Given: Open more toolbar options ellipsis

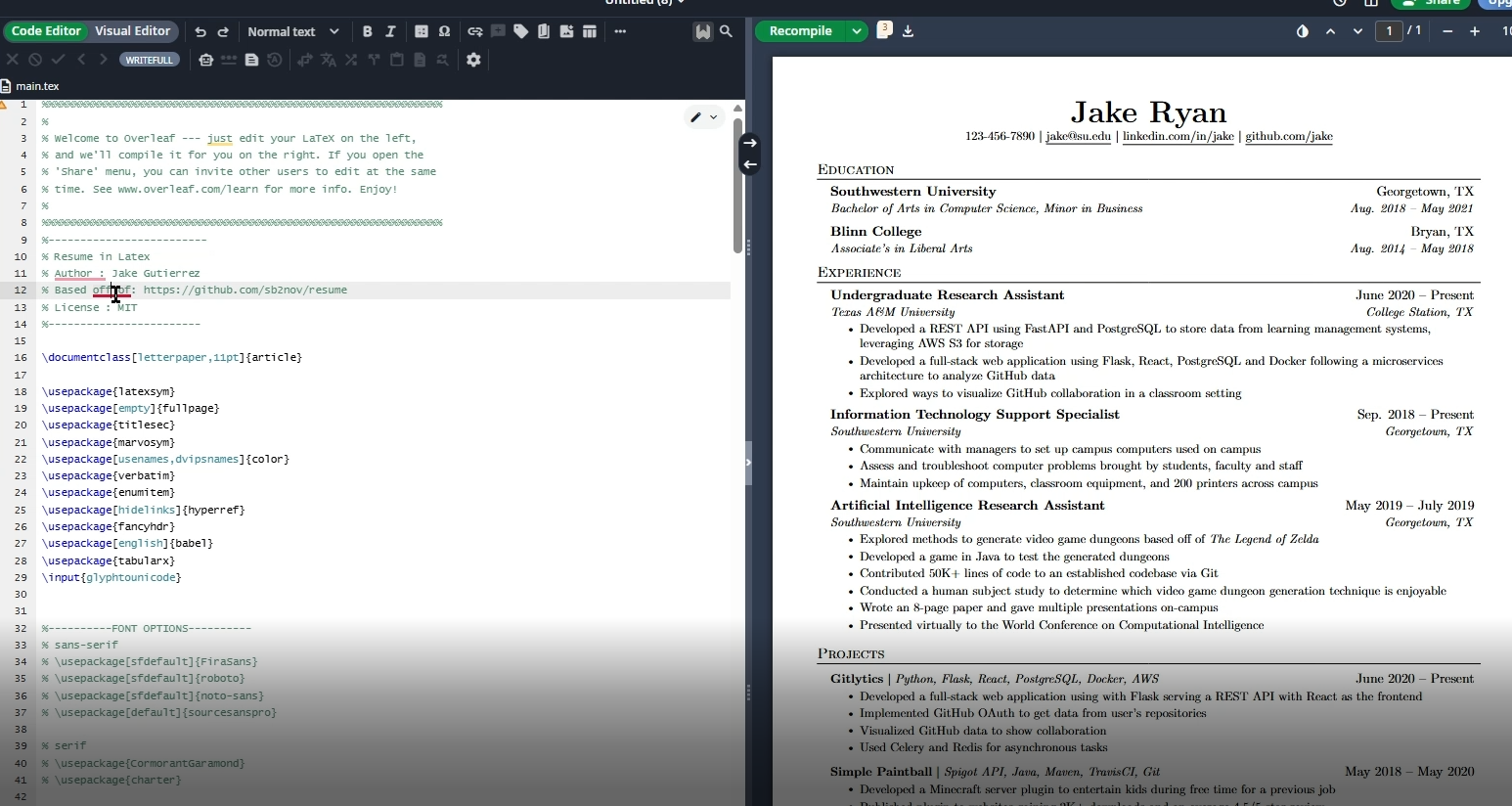Looking at the screenshot, I should tap(620, 31).
